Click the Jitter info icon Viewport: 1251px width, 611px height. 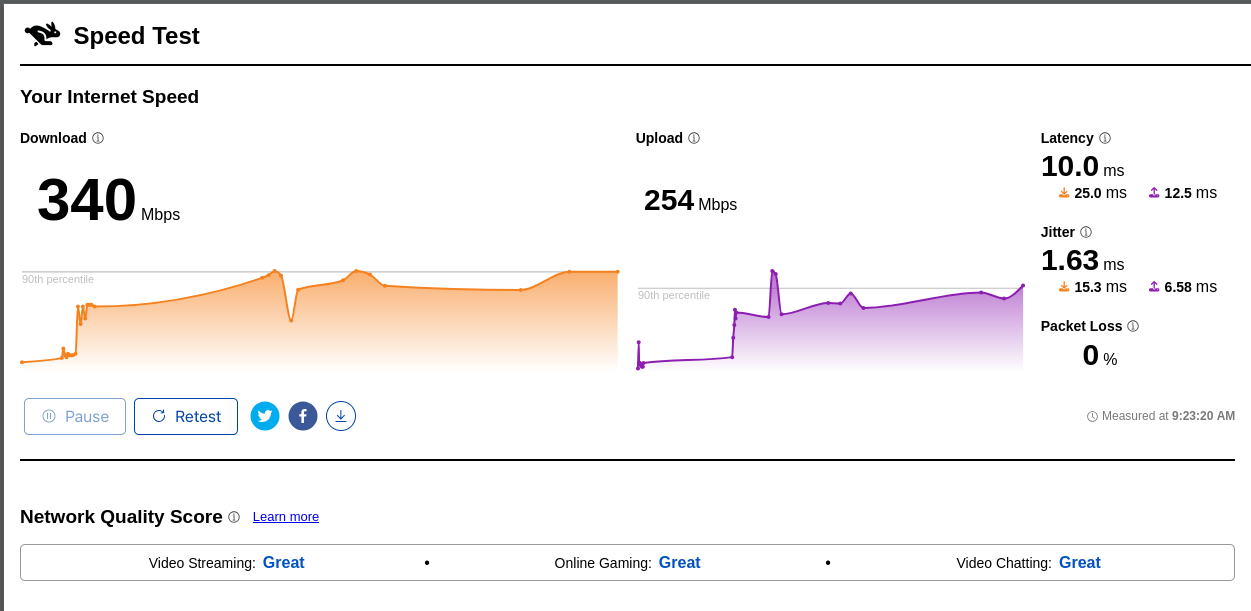pos(1086,233)
